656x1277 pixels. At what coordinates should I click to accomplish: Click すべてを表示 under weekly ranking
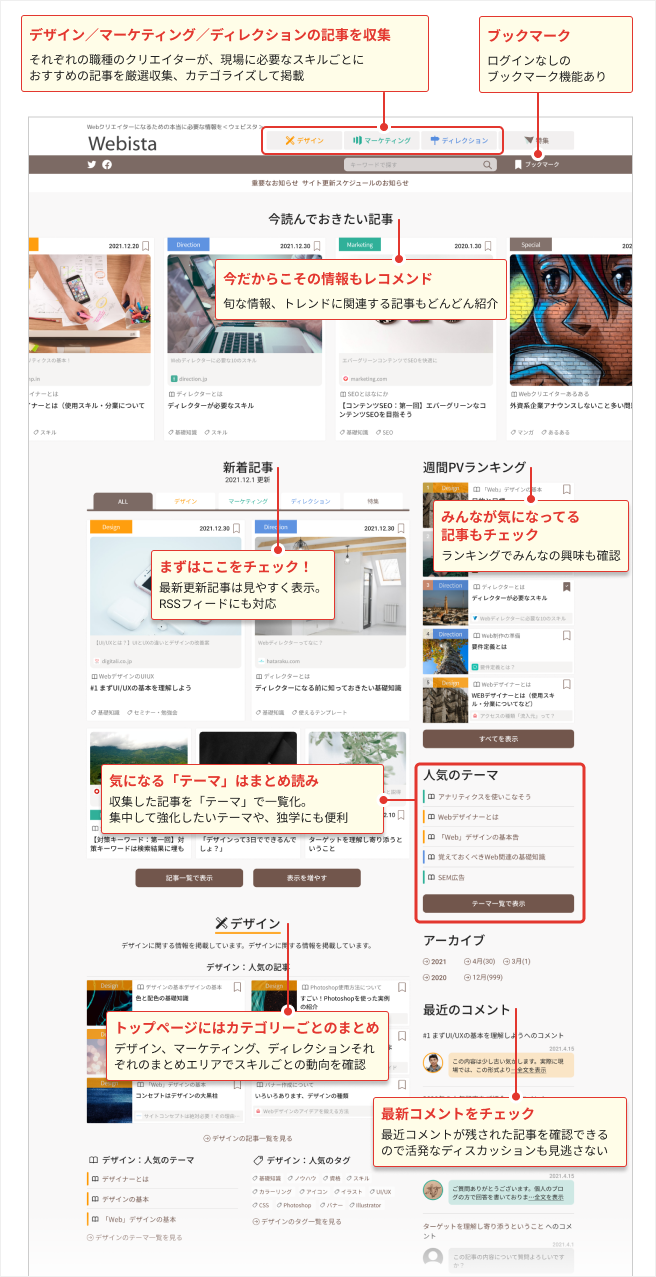(498, 738)
